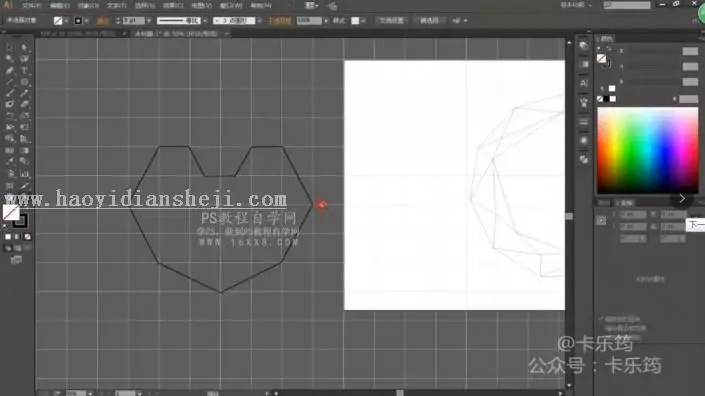705x396 pixels.
Task: Click the Document Setup button
Action: [391, 21]
